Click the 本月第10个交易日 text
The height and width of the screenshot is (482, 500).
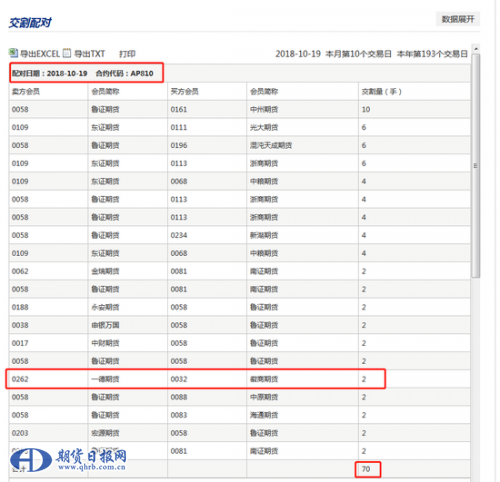(x=358, y=54)
